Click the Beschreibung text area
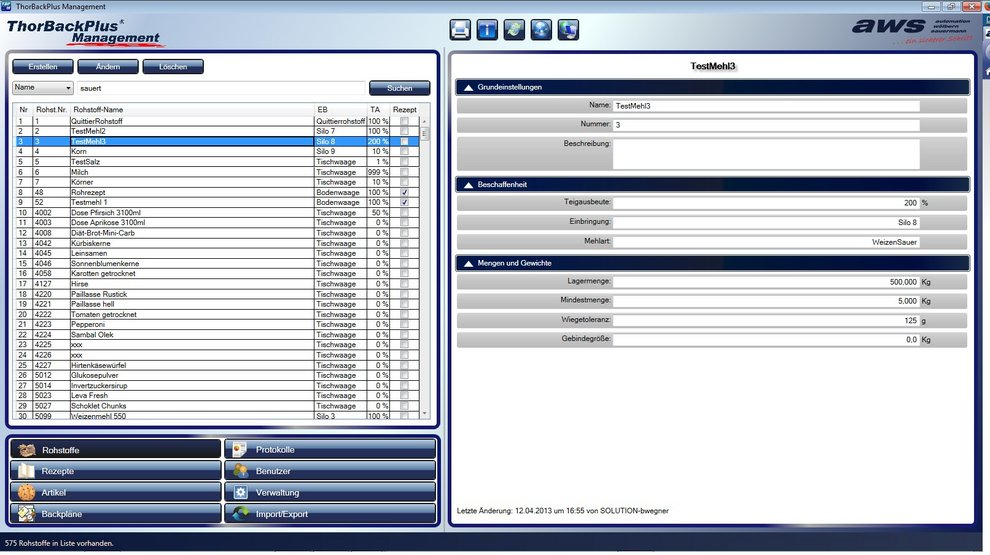990x555 pixels. pyautogui.click(x=766, y=153)
